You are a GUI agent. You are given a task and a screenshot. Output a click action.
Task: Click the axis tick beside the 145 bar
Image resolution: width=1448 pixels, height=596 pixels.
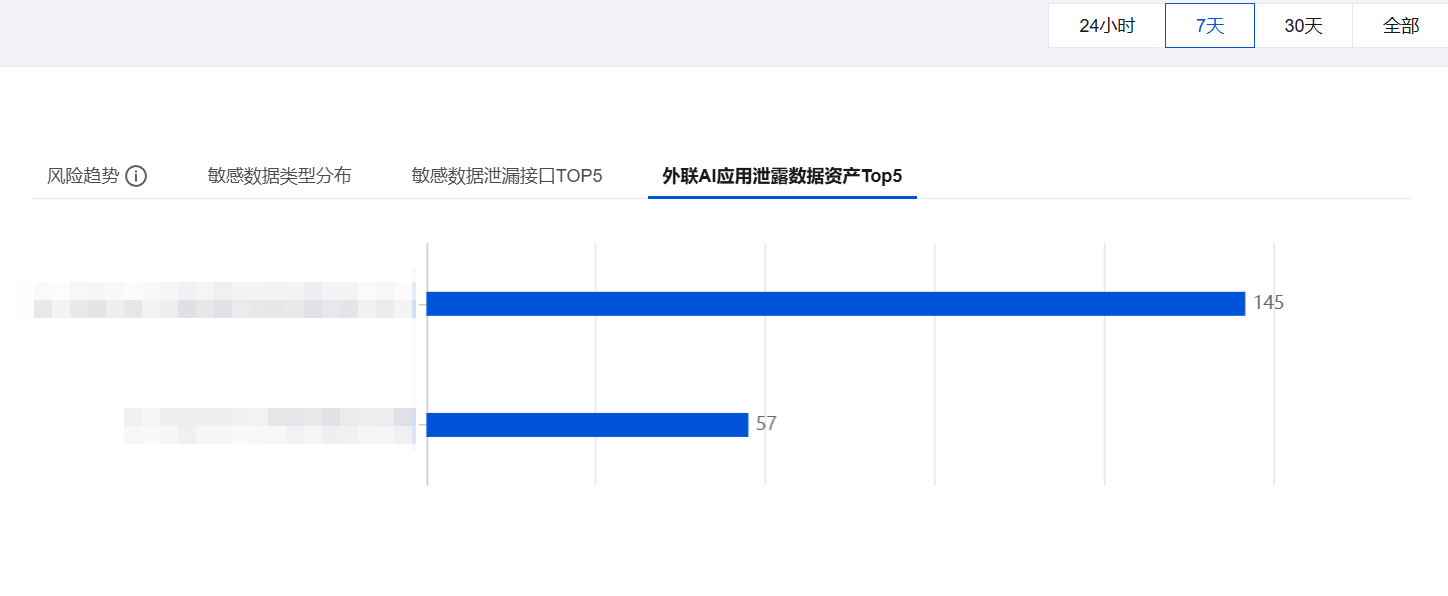point(421,303)
